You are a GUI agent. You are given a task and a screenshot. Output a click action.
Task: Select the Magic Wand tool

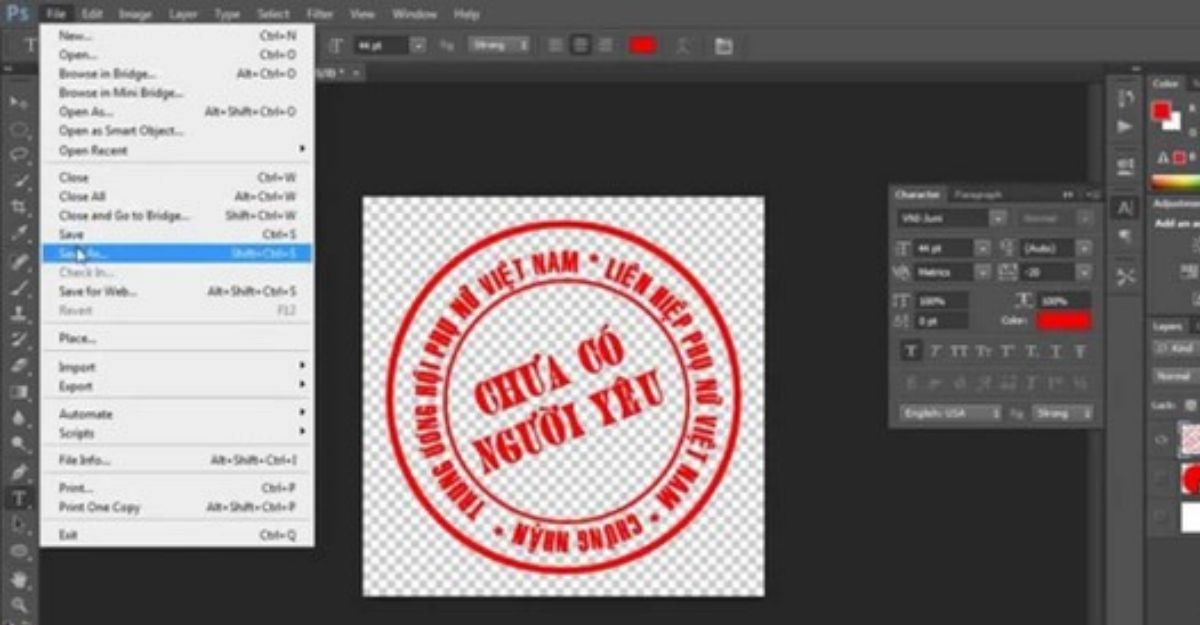(18, 182)
